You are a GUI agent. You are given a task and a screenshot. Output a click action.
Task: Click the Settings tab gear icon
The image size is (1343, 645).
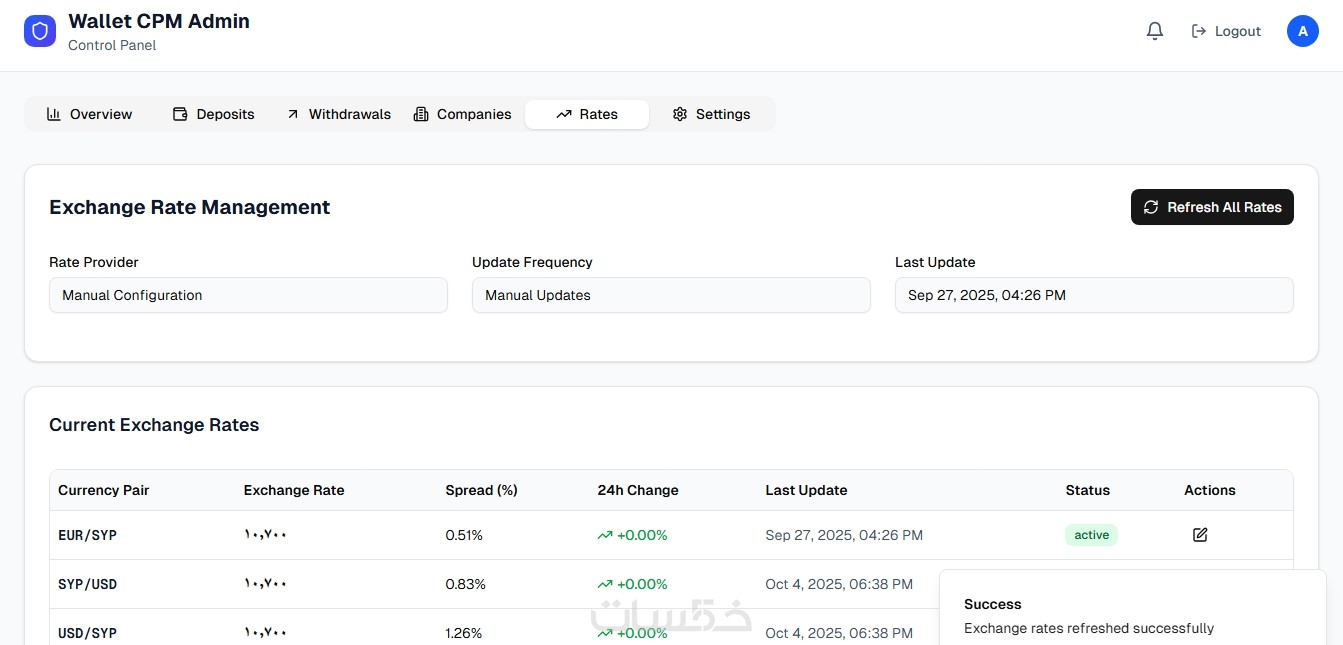[x=680, y=114]
